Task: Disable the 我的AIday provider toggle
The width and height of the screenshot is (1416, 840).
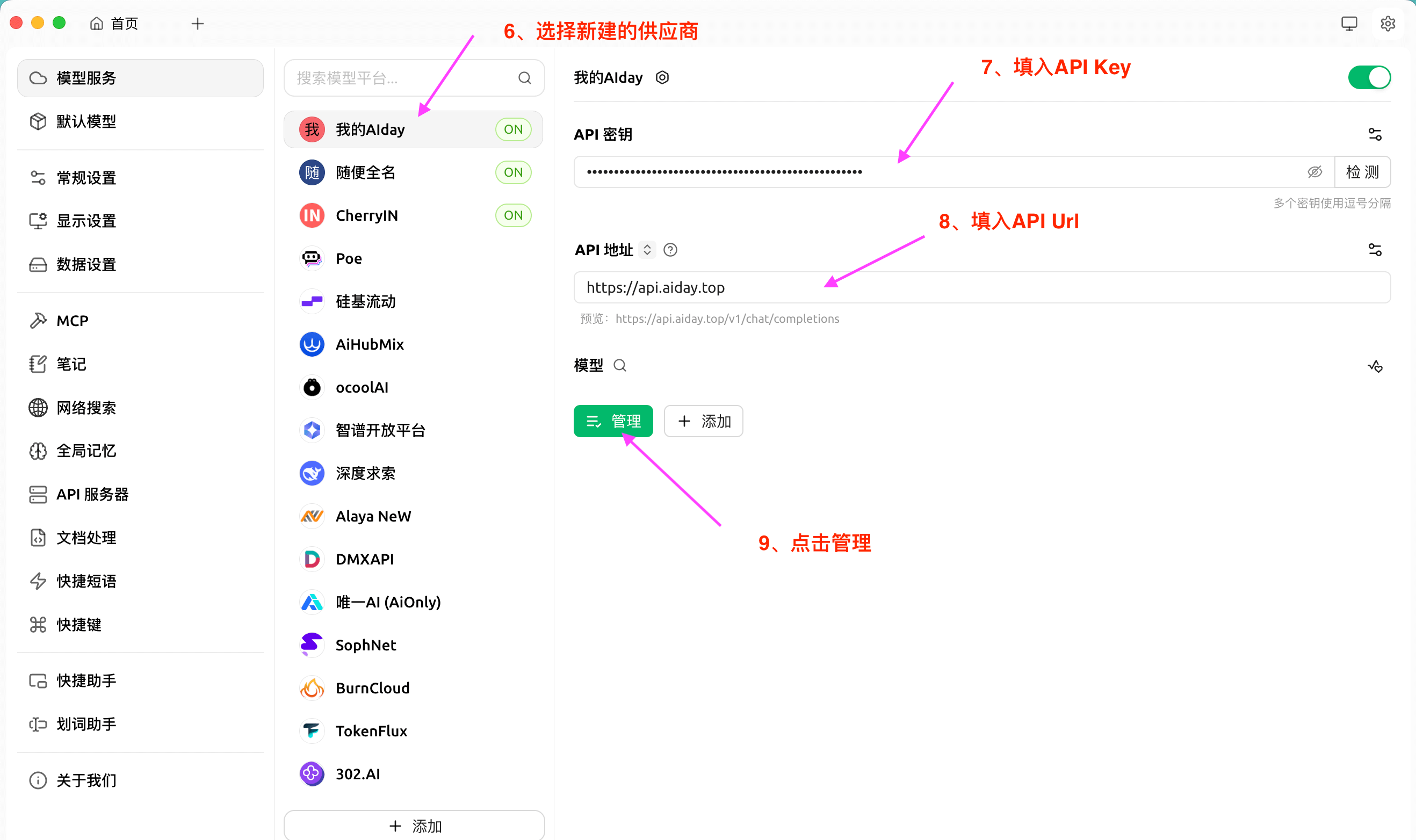Action: [1369, 77]
